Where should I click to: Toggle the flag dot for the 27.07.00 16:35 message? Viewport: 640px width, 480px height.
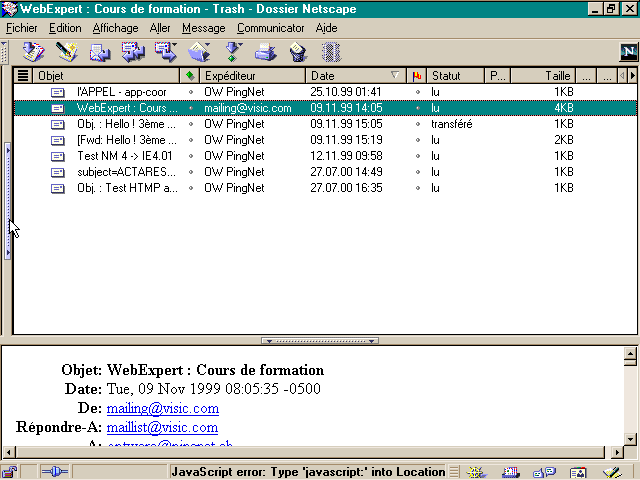click(418, 188)
